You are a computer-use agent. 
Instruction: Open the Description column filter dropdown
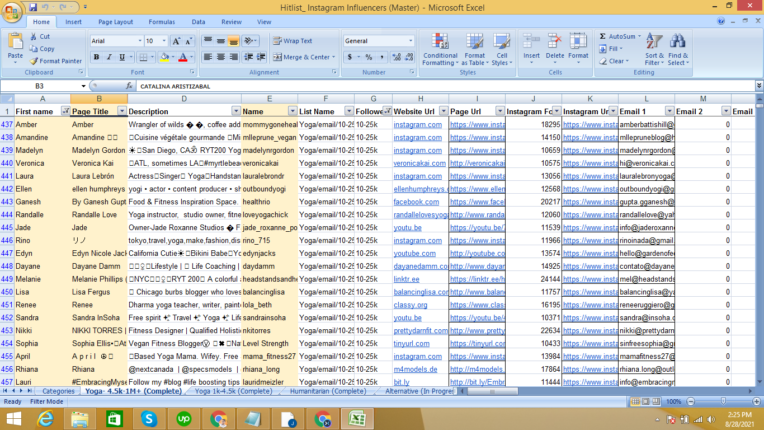coord(236,111)
